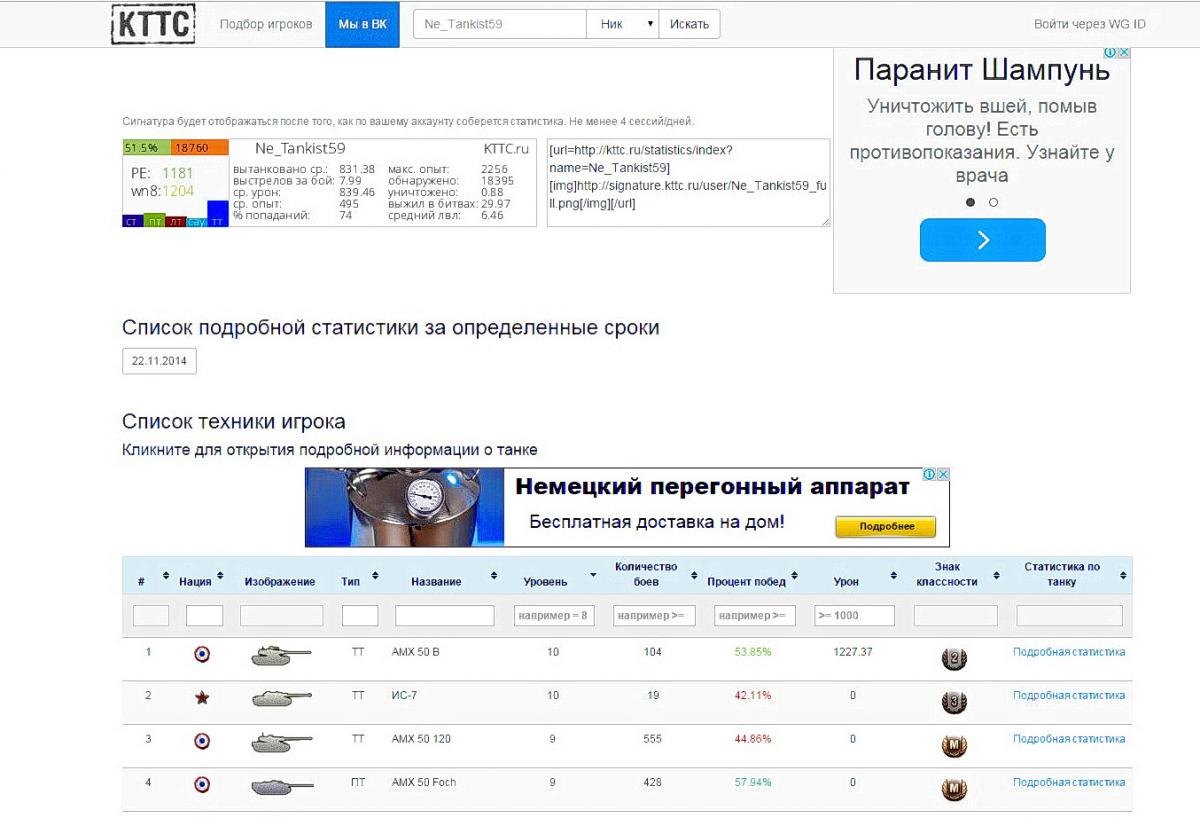Click the French flag icon for AMX 50 B

point(202,654)
